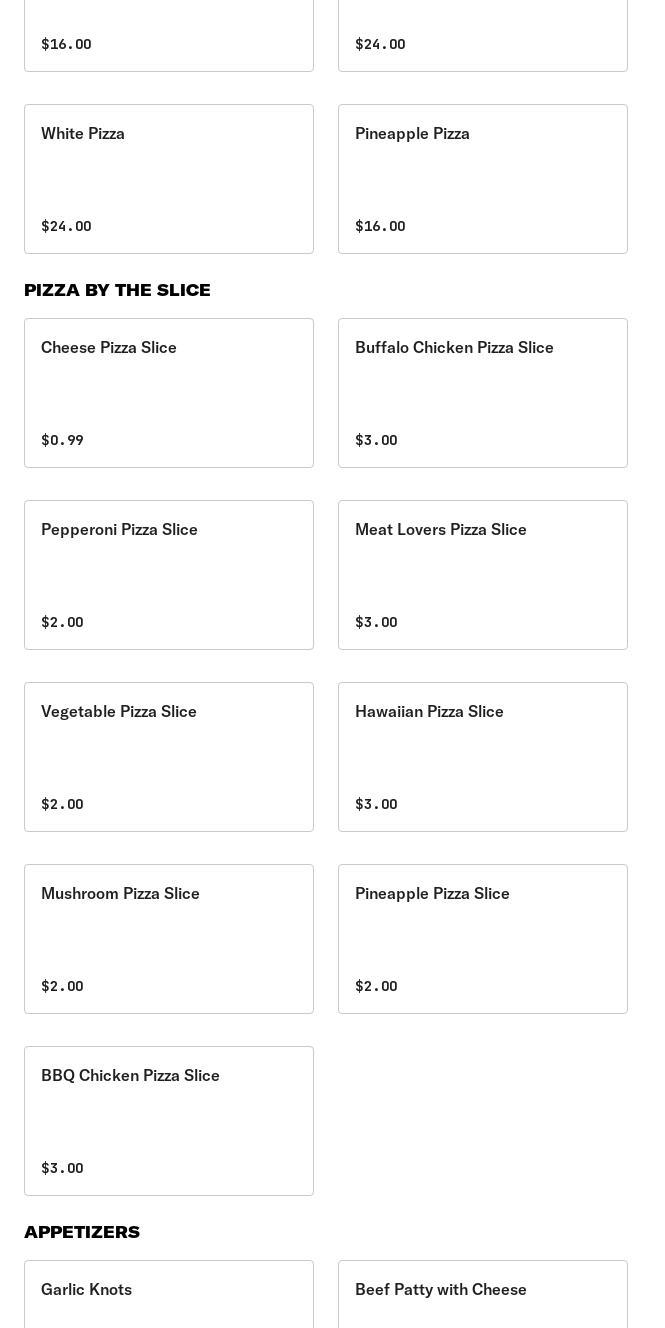Add Cheese Pizza Slice to order
Screen dimensions: 665x1328
tap(169, 392)
